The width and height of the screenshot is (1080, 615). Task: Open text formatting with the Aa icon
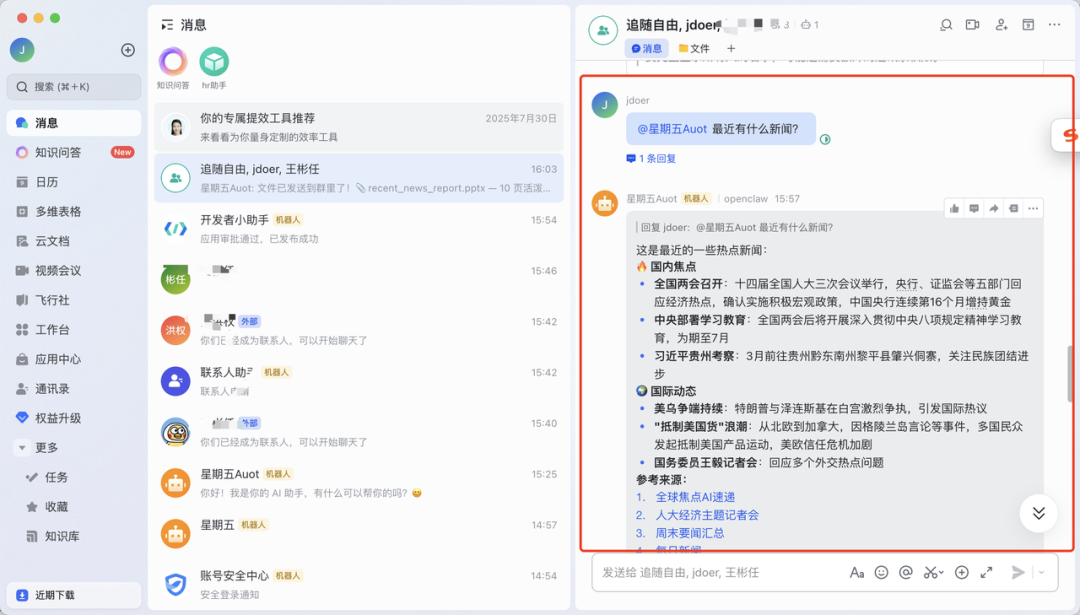point(857,572)
